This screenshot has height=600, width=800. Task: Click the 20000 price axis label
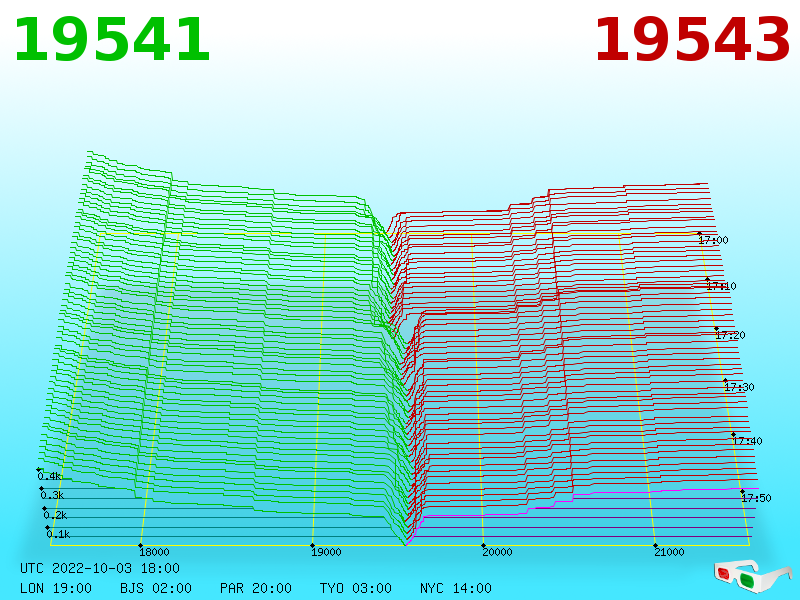(x=497, y=552)
